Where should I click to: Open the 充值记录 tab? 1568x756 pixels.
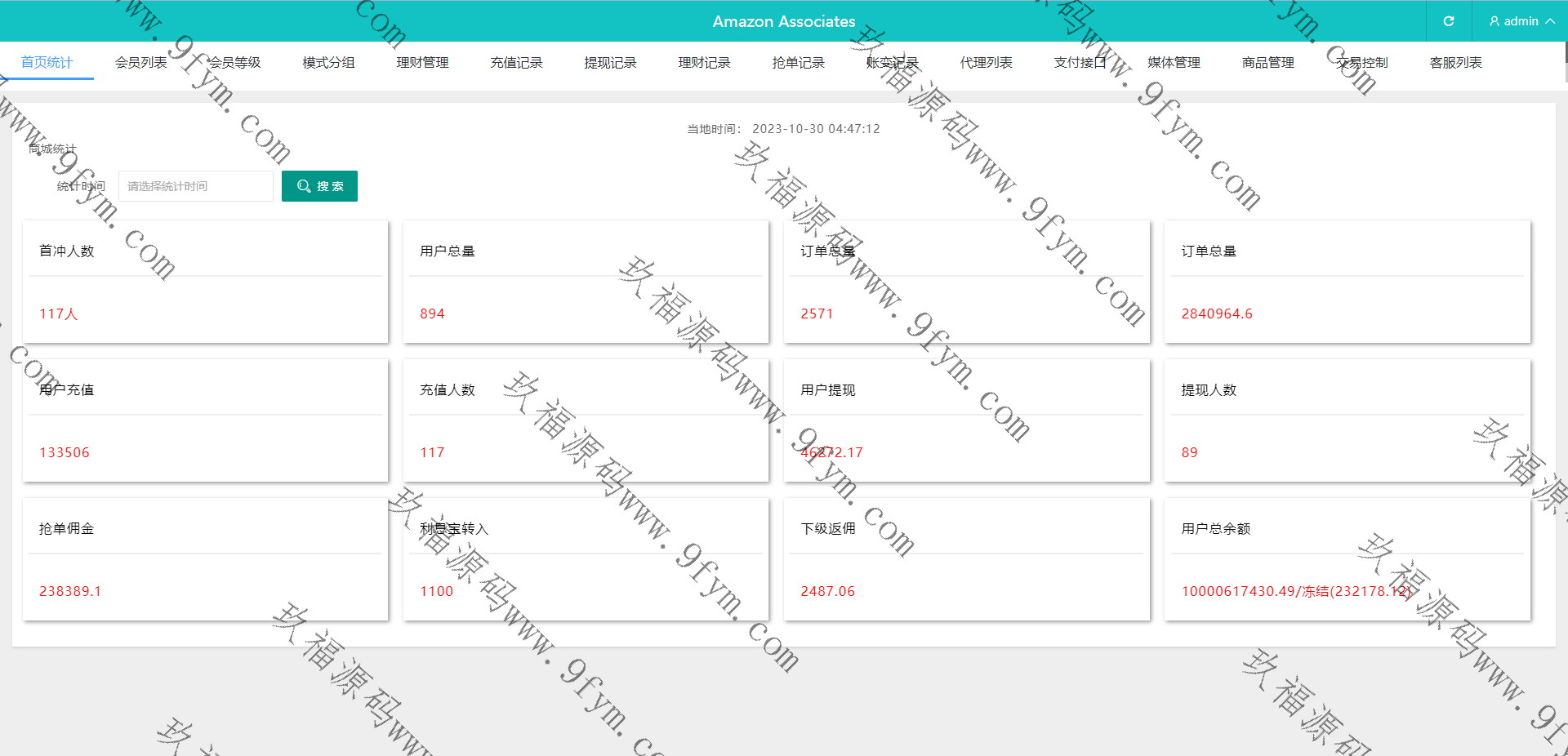(x=516, y=63)
